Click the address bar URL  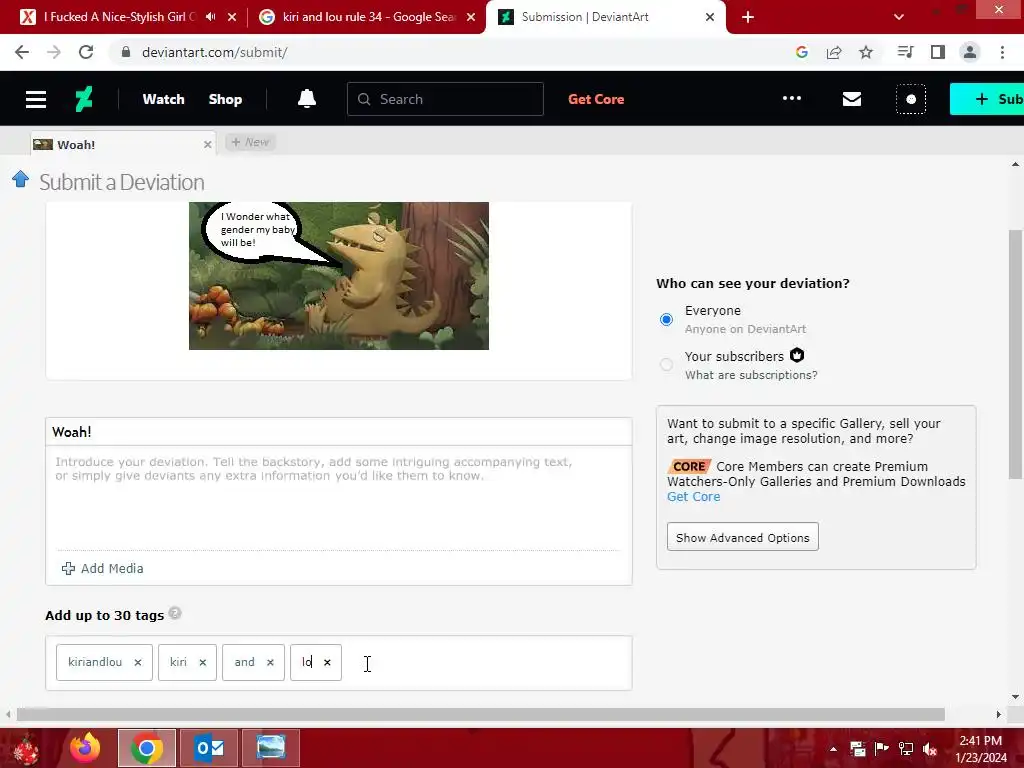pos(214,52)
